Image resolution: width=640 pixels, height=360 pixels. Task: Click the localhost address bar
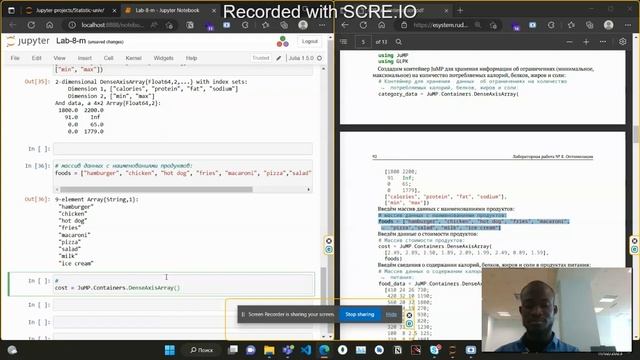click(x=112, y=25)
